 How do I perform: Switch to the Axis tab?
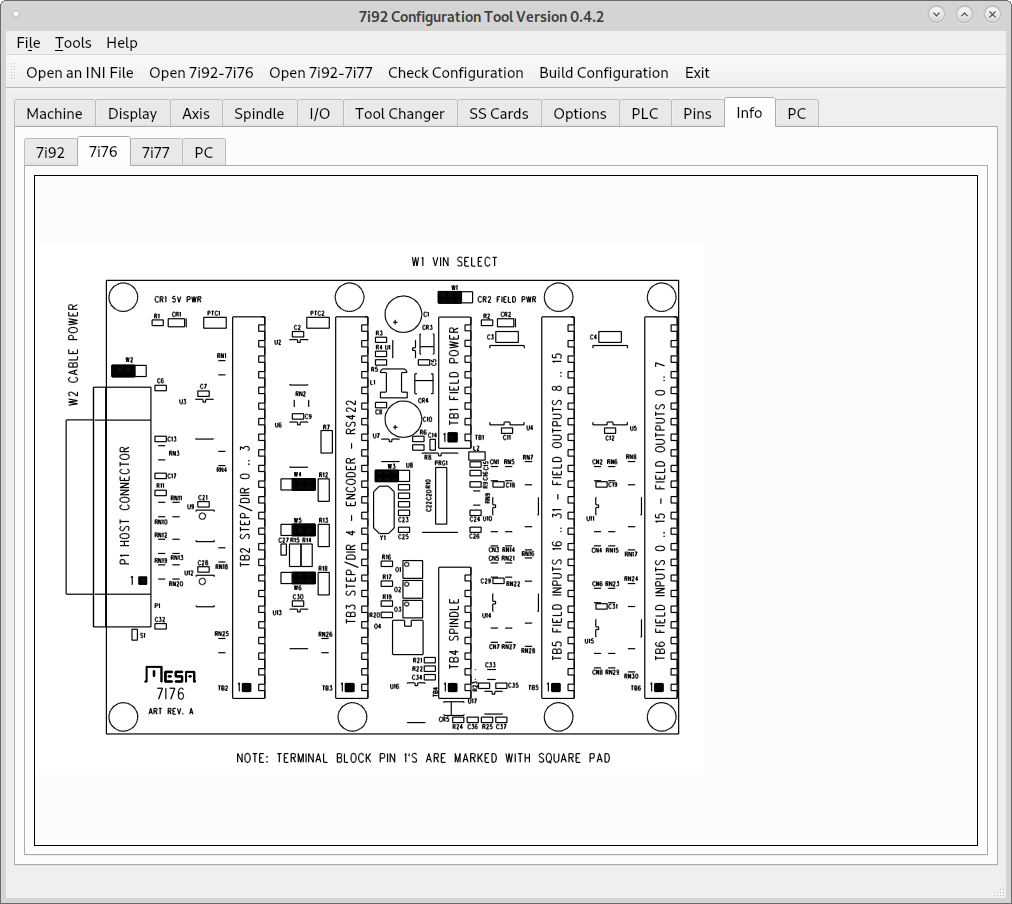(196, 114)
